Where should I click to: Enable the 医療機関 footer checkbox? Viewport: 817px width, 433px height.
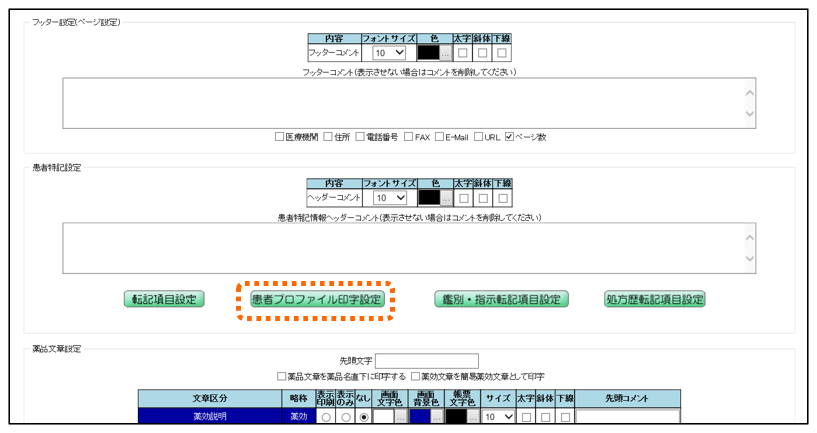[280, 137]
